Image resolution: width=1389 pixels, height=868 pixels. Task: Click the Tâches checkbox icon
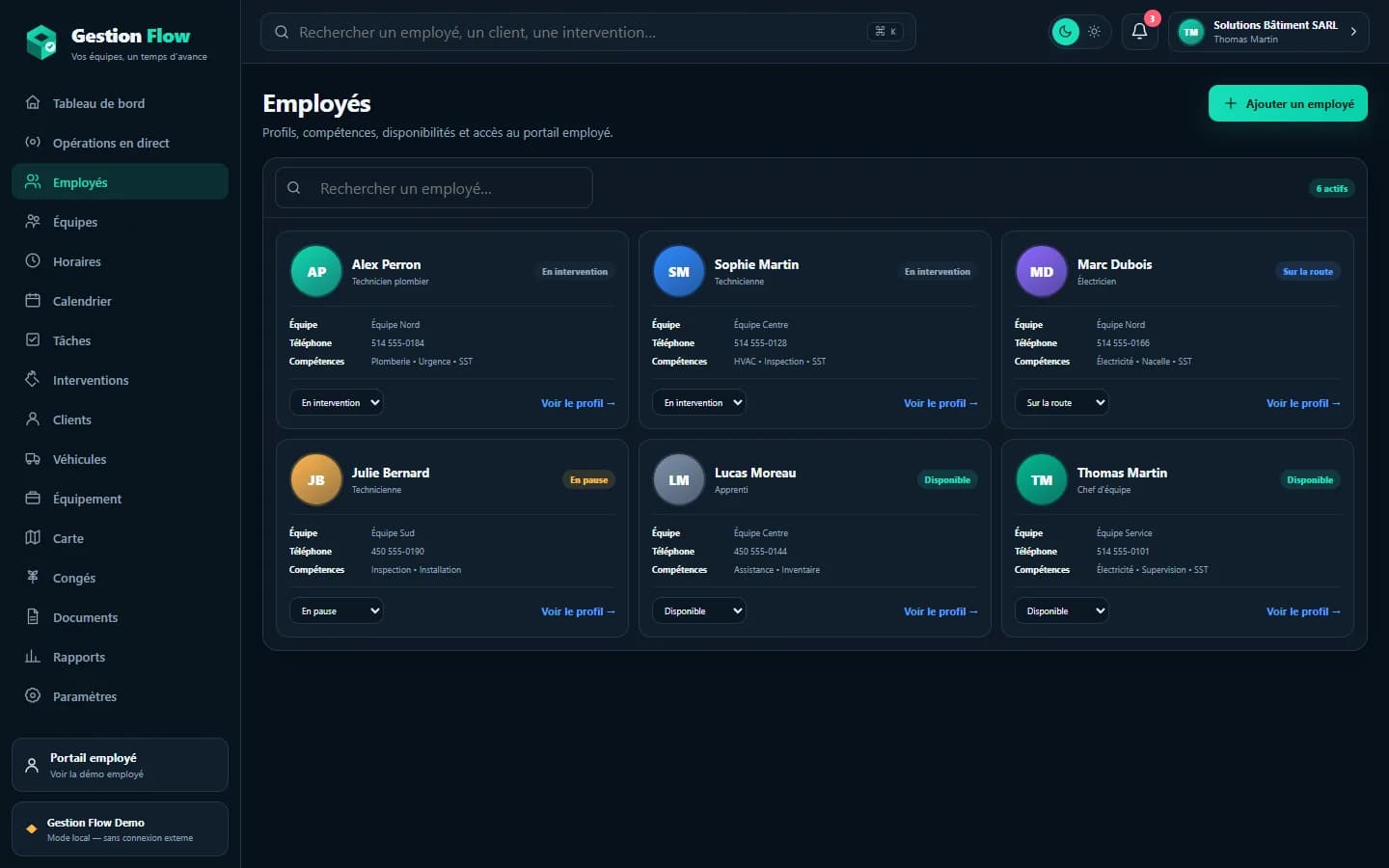pos(33,339)
